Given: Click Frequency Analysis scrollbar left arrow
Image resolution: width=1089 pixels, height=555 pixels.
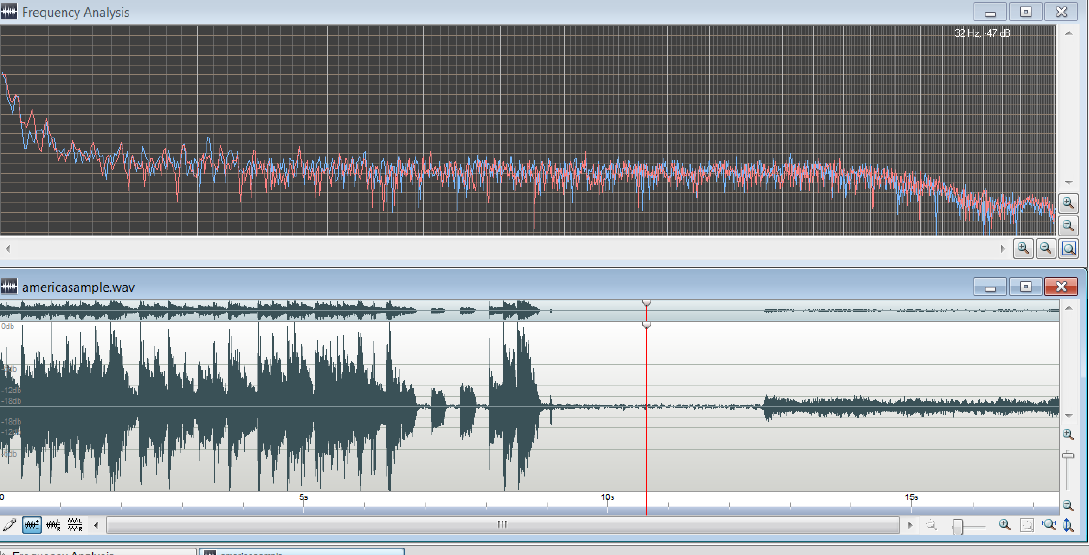Looking at the screenshot, I should (x=8, y=248).
